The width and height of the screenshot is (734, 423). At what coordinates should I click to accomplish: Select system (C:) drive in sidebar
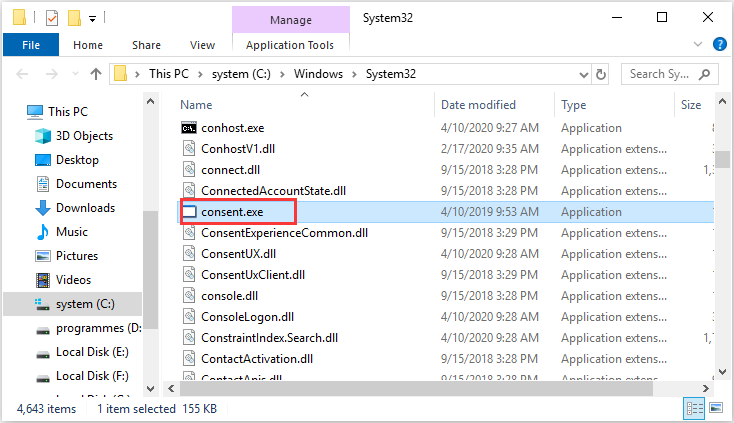(73, 304)
